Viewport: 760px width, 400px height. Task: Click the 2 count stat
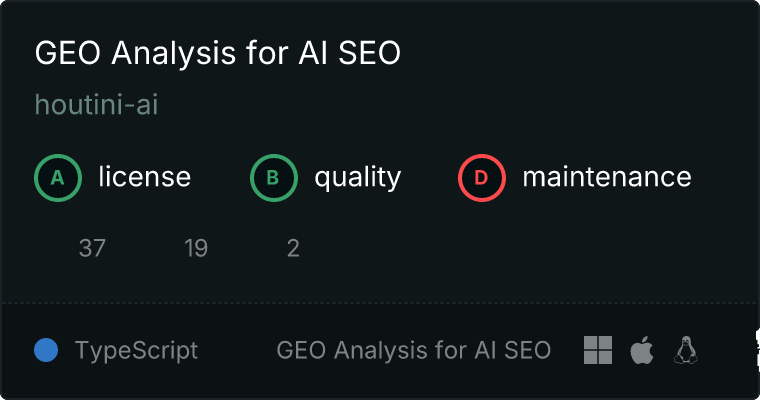click(293, 248)
